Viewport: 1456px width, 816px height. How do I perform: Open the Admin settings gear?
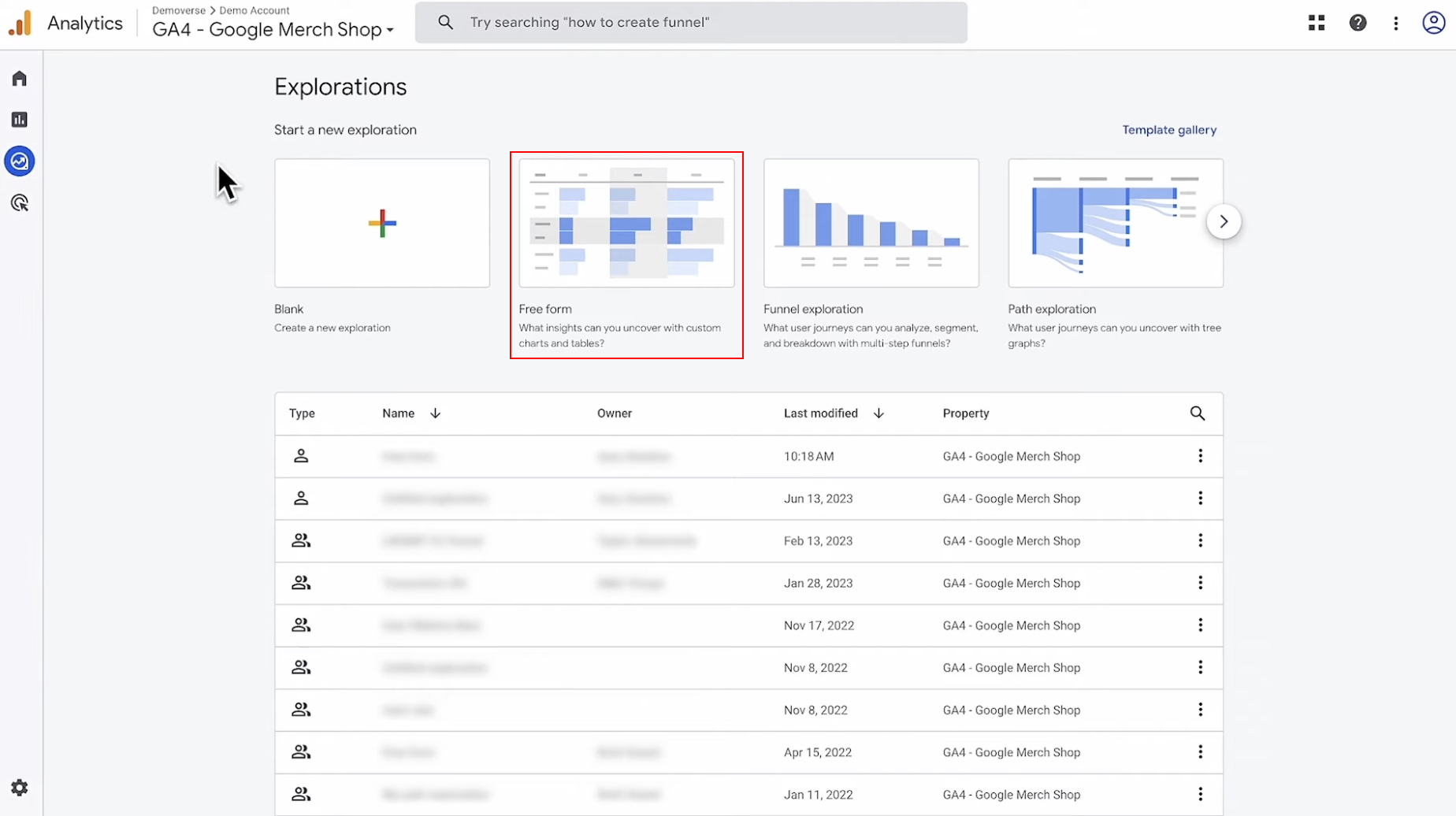(x=20, y=788)
